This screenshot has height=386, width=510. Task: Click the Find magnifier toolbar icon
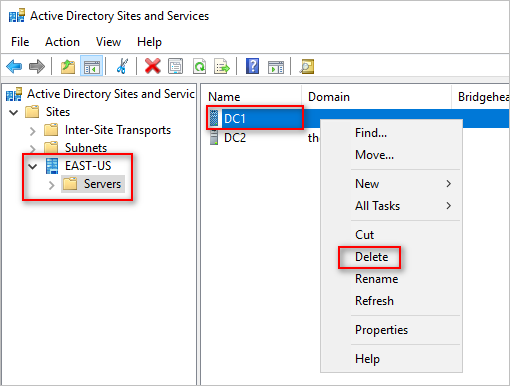coord(306,66)
